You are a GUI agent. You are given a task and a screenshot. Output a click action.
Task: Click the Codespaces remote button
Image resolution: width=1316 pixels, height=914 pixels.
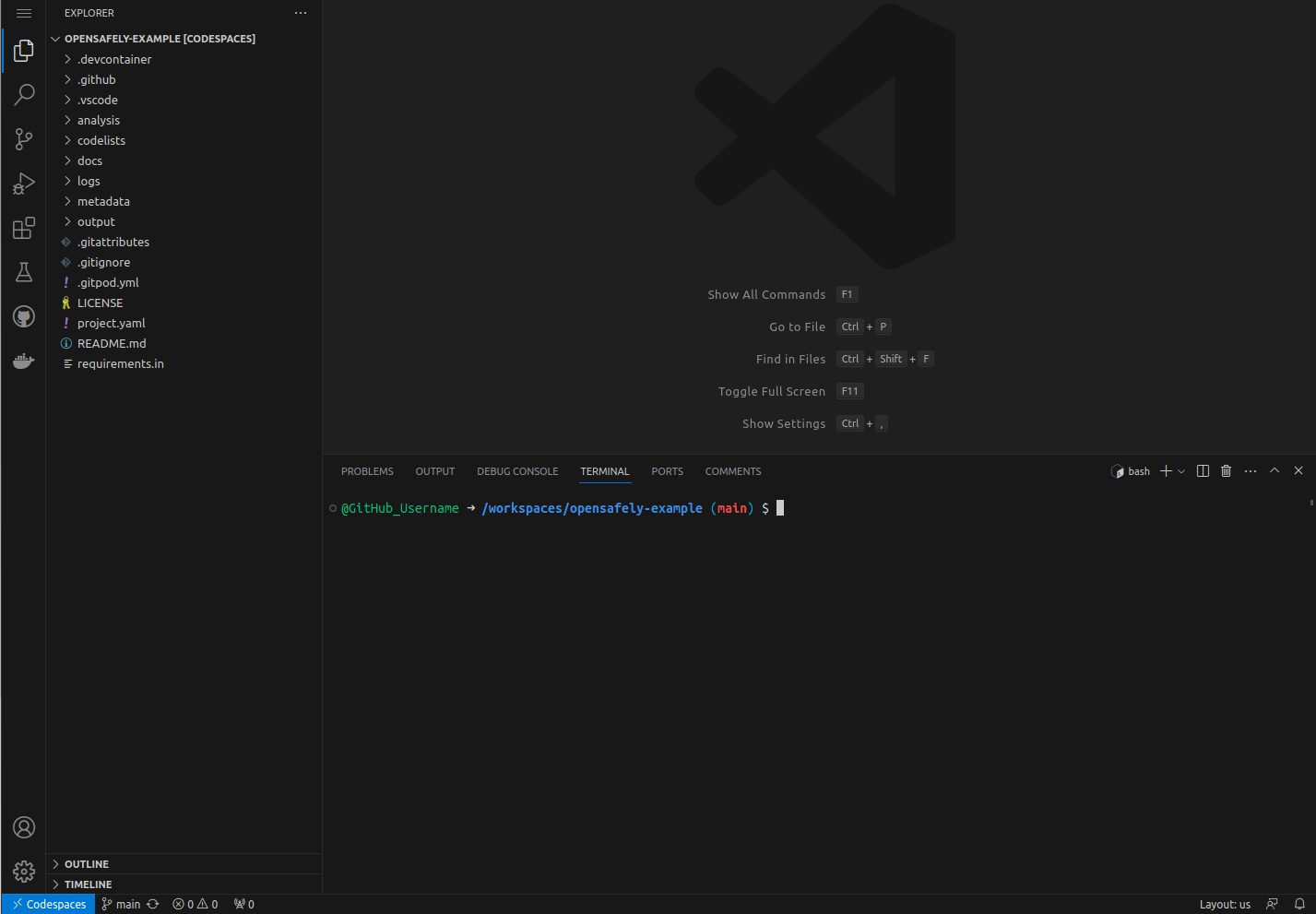tap(49, 904)
